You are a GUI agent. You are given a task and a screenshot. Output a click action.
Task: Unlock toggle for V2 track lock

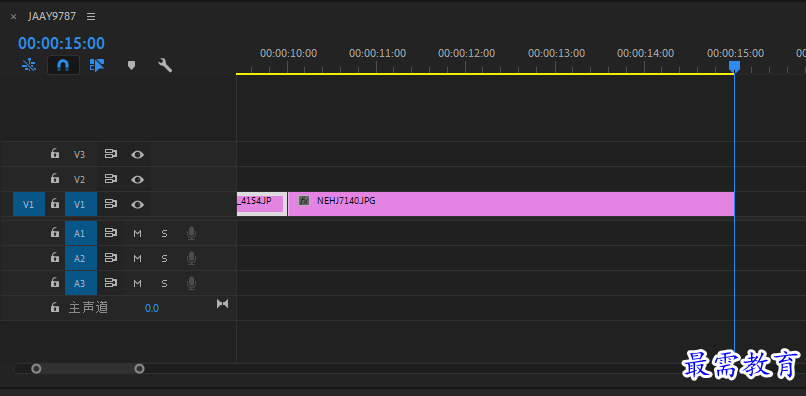(54, 179)
